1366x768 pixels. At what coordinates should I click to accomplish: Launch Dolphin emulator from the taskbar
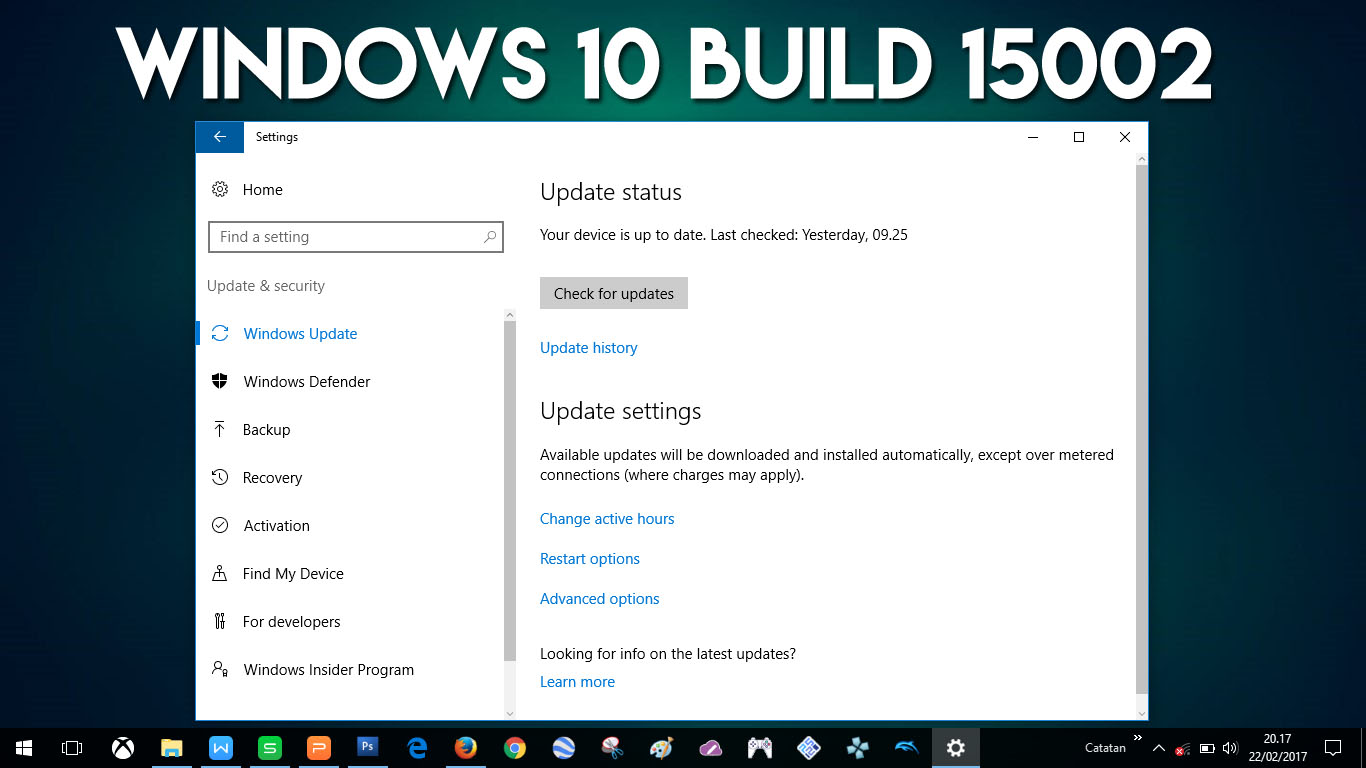(x=907, y=748)
